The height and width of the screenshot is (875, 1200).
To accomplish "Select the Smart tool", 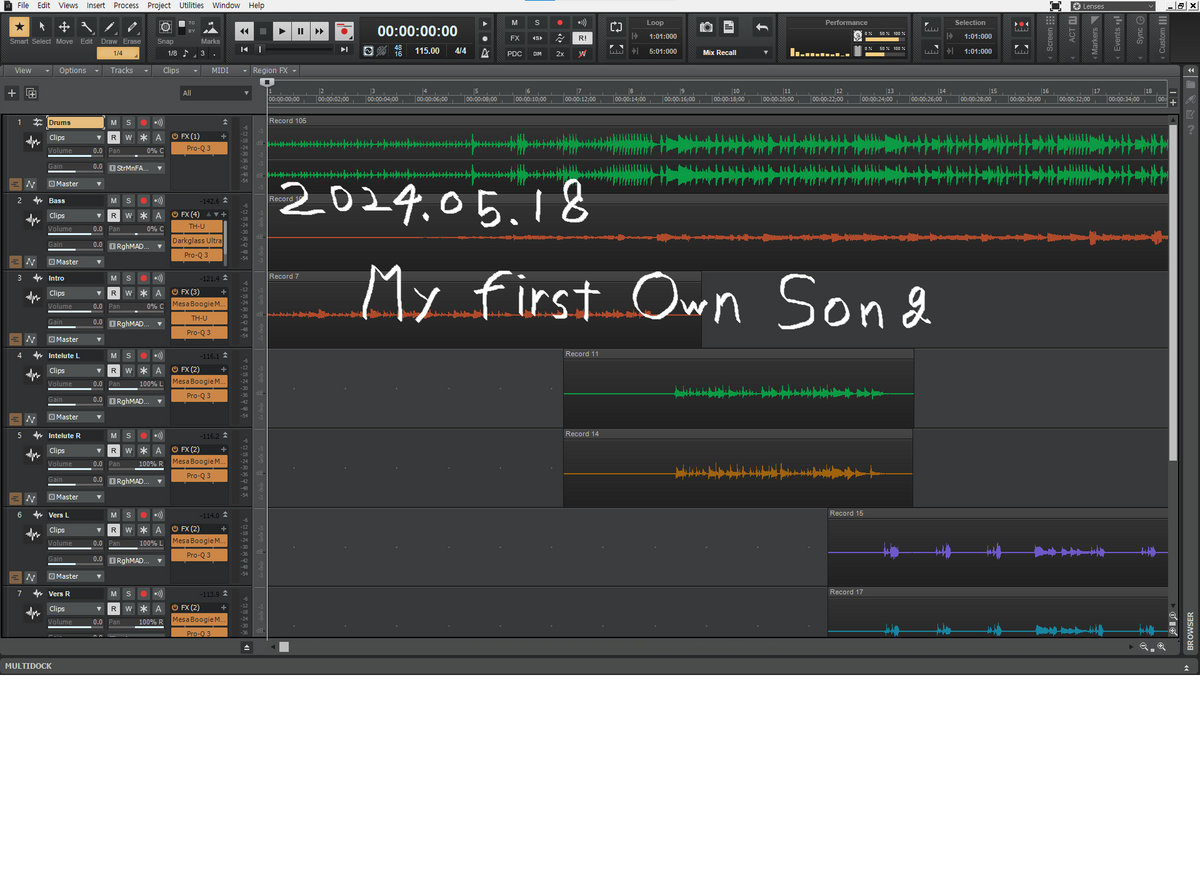I will click(x=19, y=30).
